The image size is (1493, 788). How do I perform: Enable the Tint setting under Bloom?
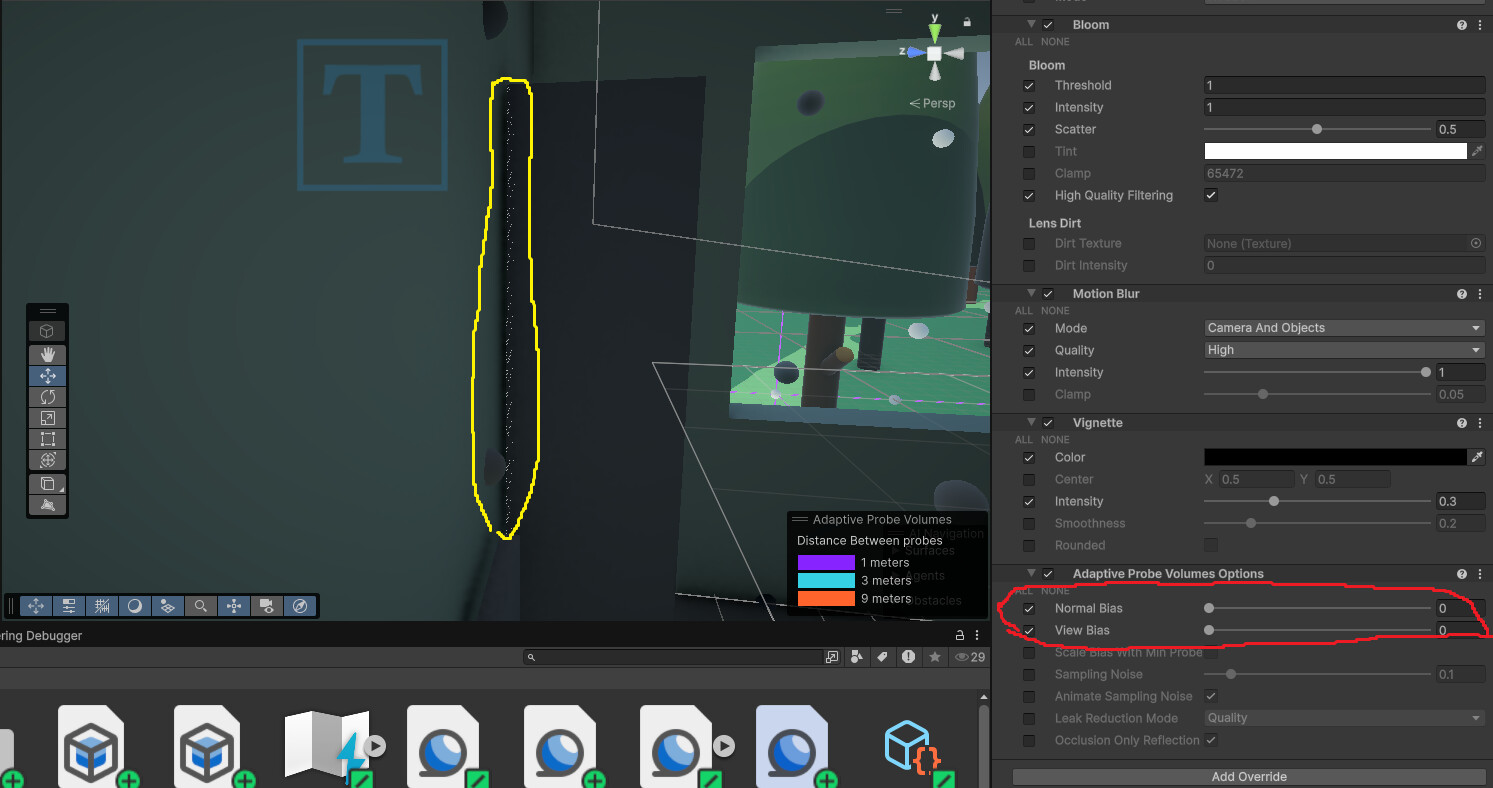pos(1029,151)
